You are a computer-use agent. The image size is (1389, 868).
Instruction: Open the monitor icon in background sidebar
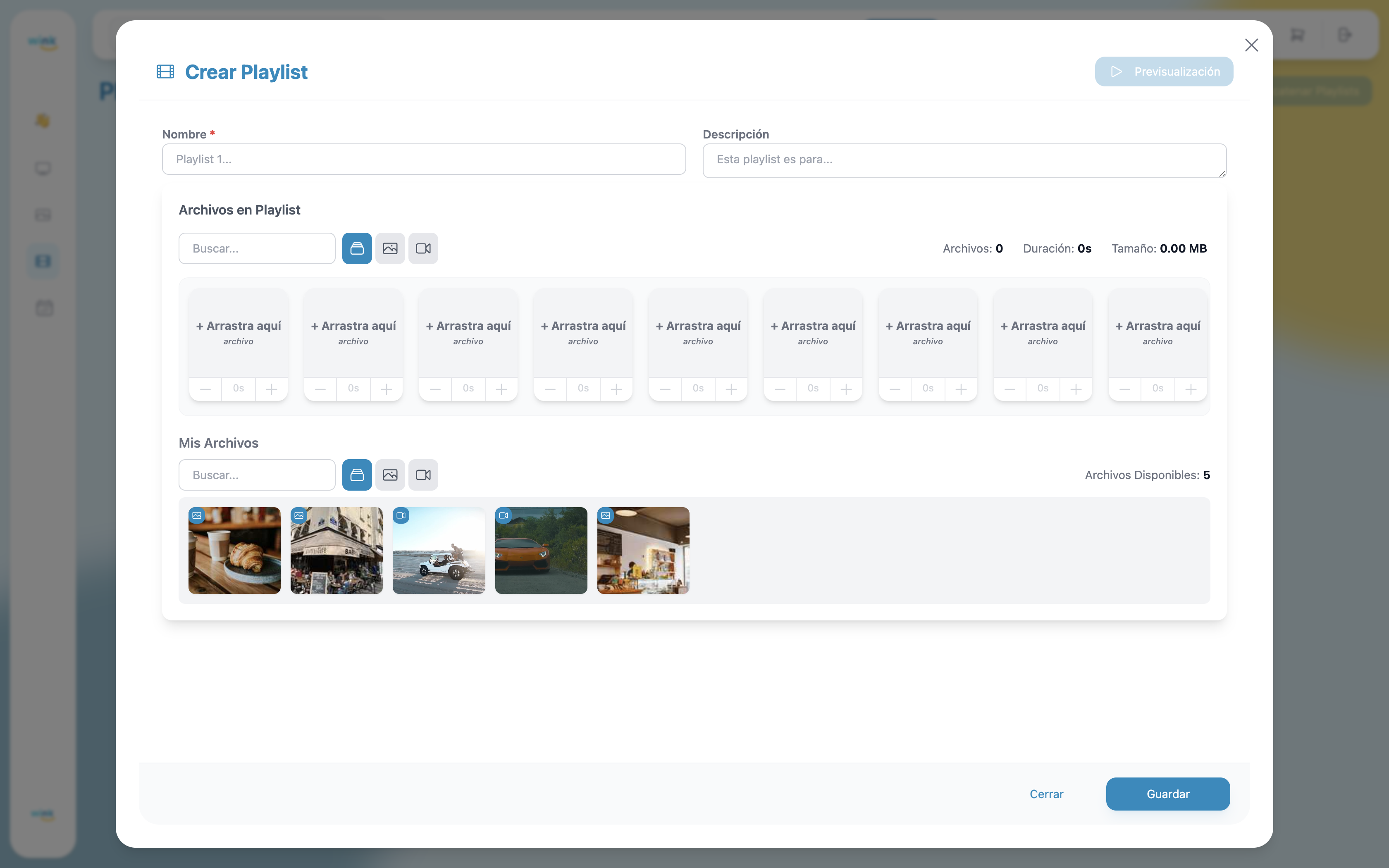(43, 169)
